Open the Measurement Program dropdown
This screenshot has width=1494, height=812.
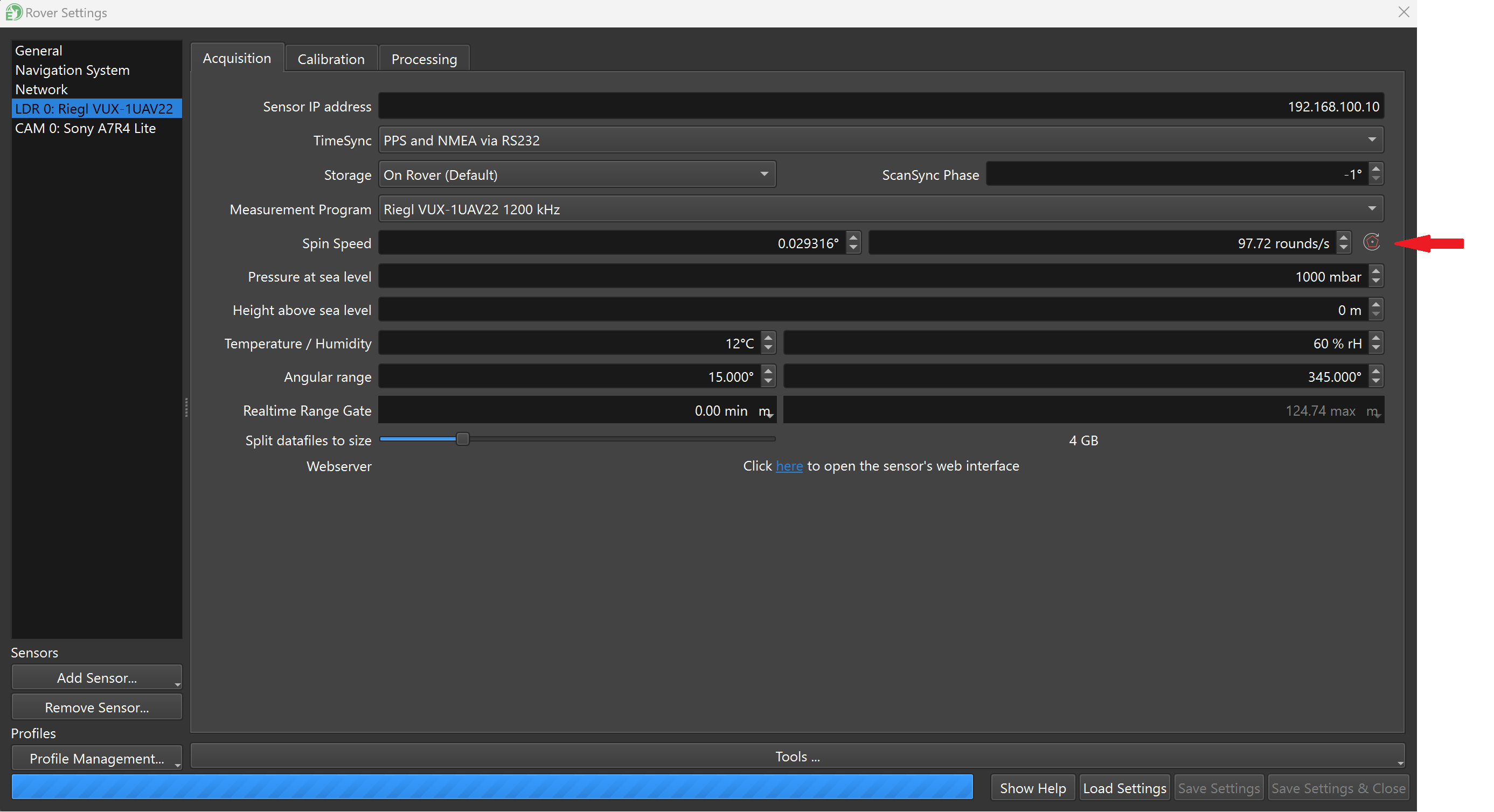pos(1371,208)
